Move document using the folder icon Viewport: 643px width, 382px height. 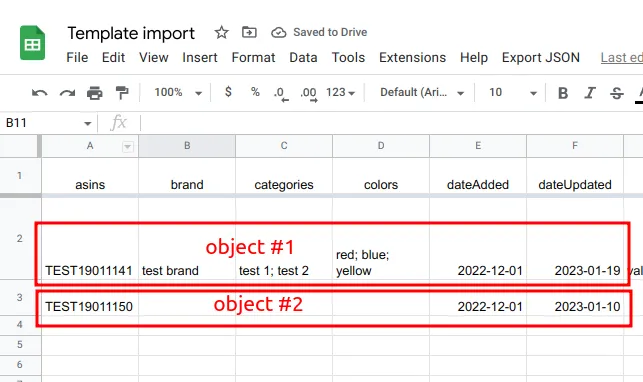(x=249, y=32)
